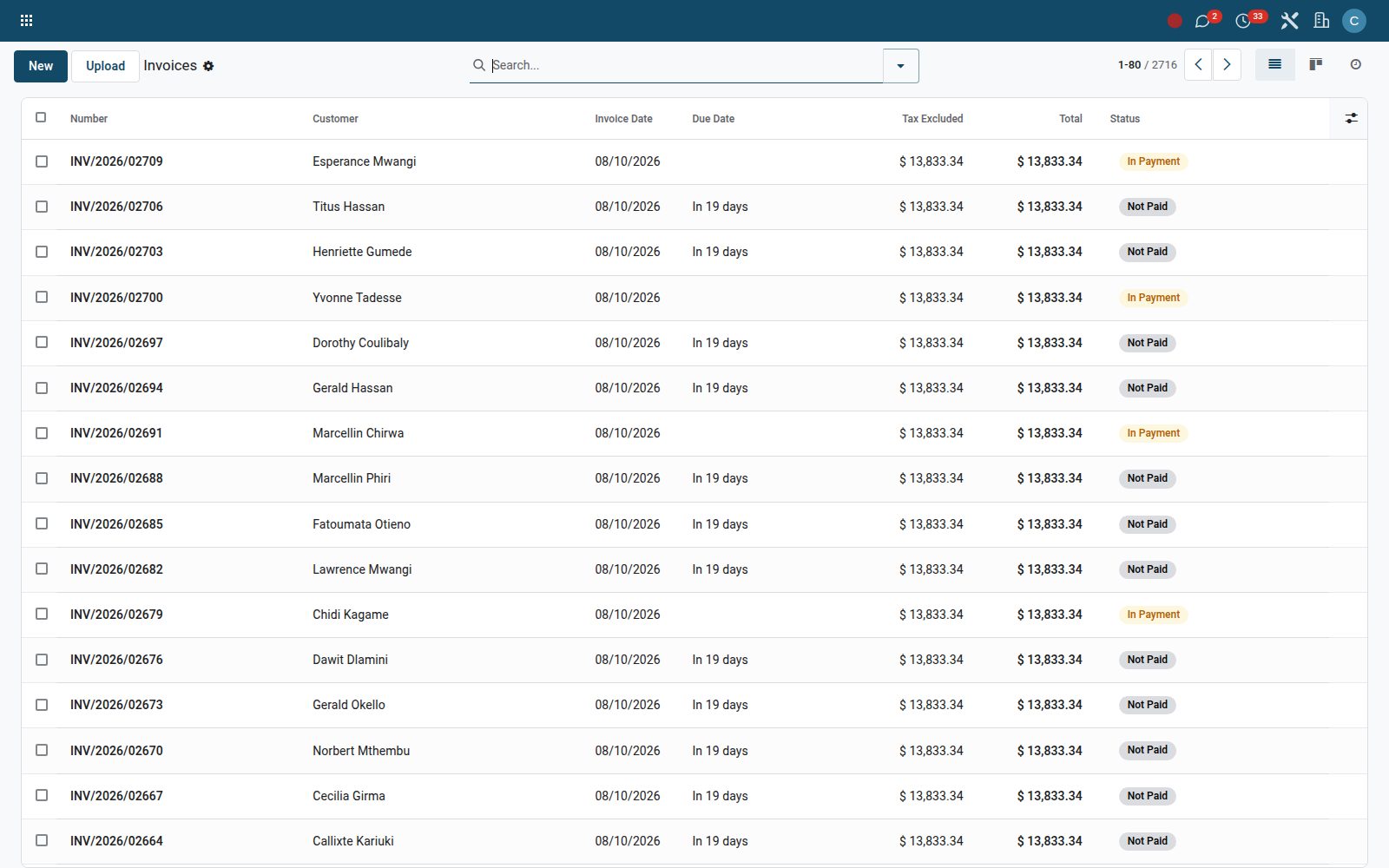
Task: Click customer Fatoumata Otieno
Action: tap(361, 524)
